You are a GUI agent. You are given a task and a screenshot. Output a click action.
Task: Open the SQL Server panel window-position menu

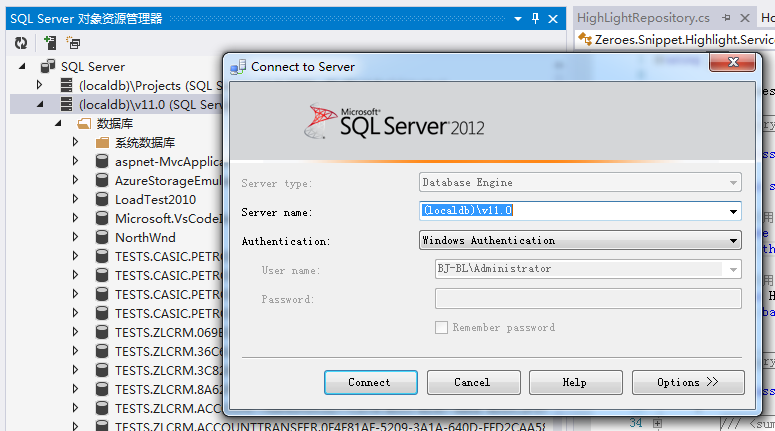[x=517, y=19]
